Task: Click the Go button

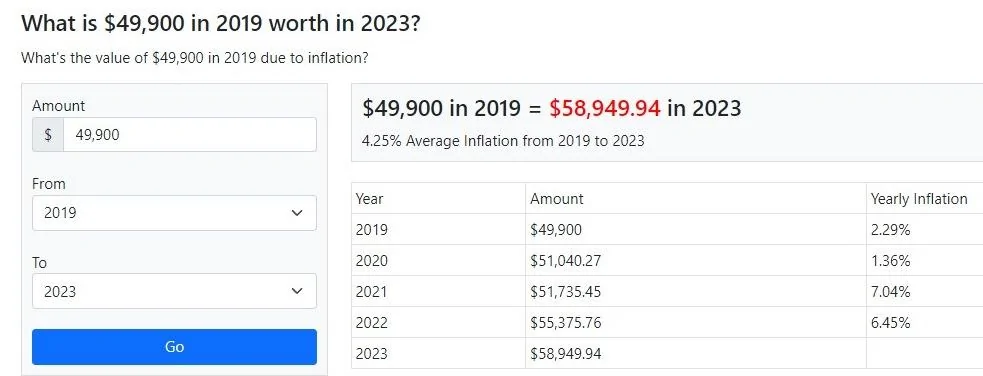Action: click(x=174, y=347)
